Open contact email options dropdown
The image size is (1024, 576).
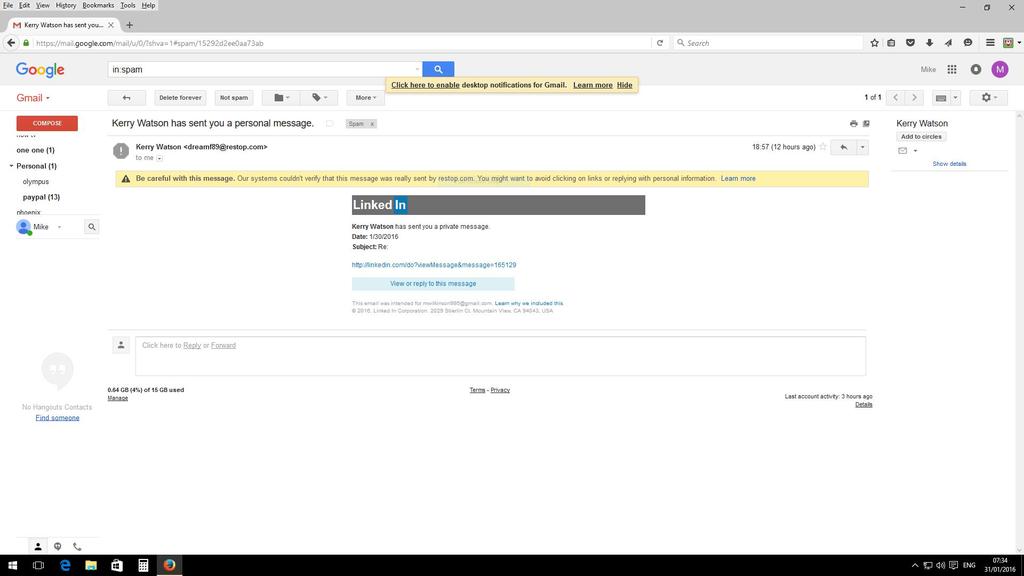915,151
